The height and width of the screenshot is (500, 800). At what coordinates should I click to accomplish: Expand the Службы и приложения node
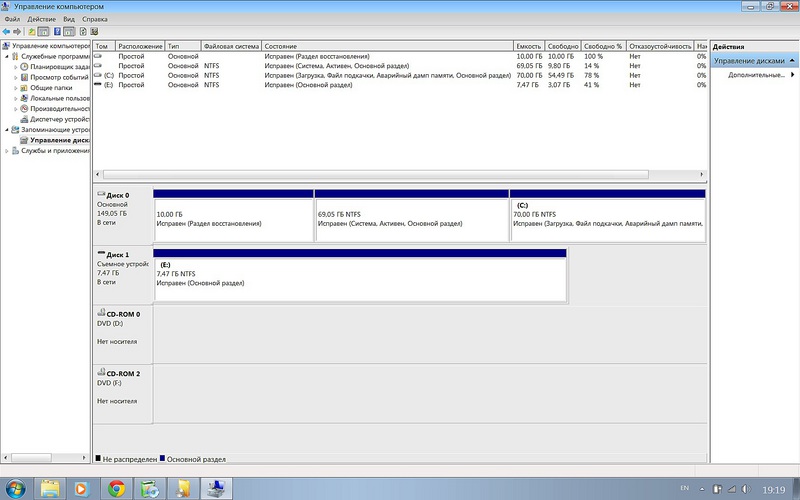pyautogui.click(x=7, y=151)
